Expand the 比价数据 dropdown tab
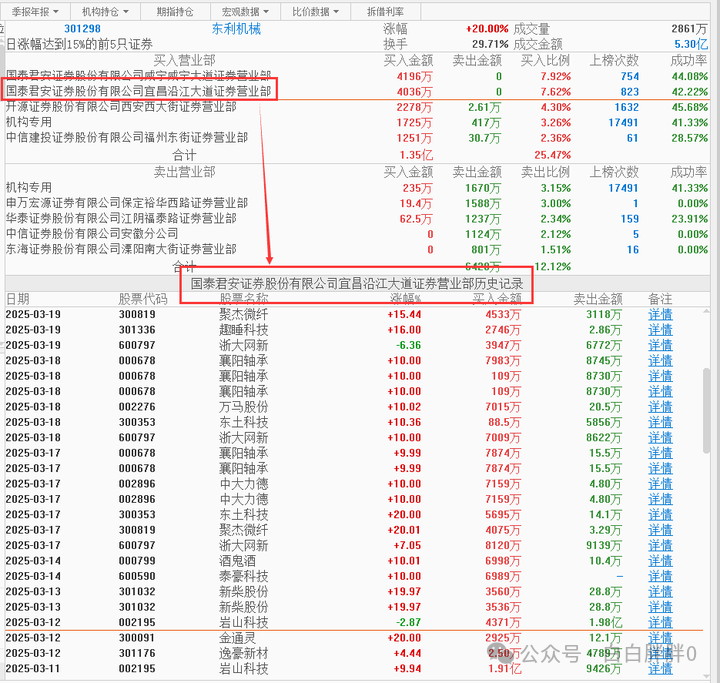 click(315, 11)
